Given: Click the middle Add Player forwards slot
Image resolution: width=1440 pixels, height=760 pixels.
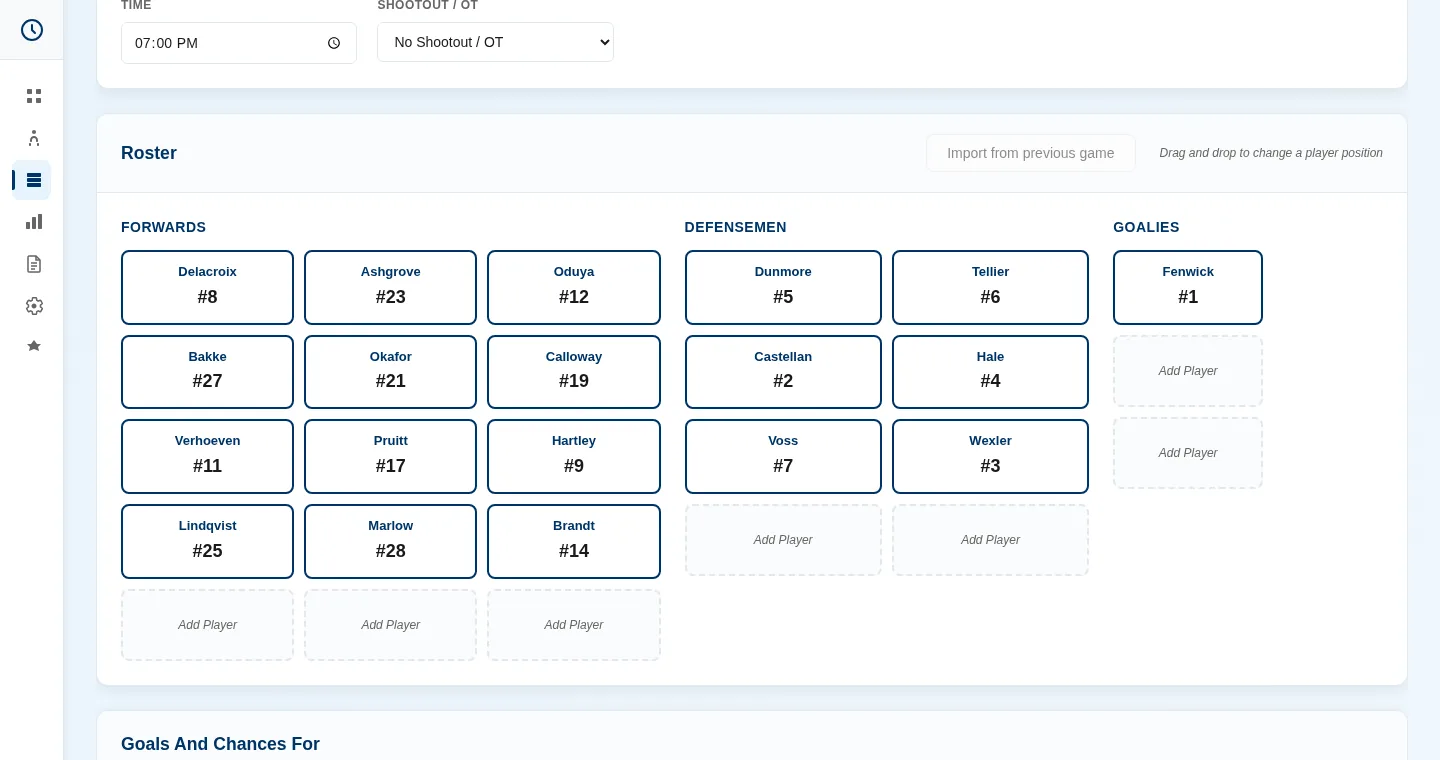Looking at the screenshot, I should click(x=390, y=625).
